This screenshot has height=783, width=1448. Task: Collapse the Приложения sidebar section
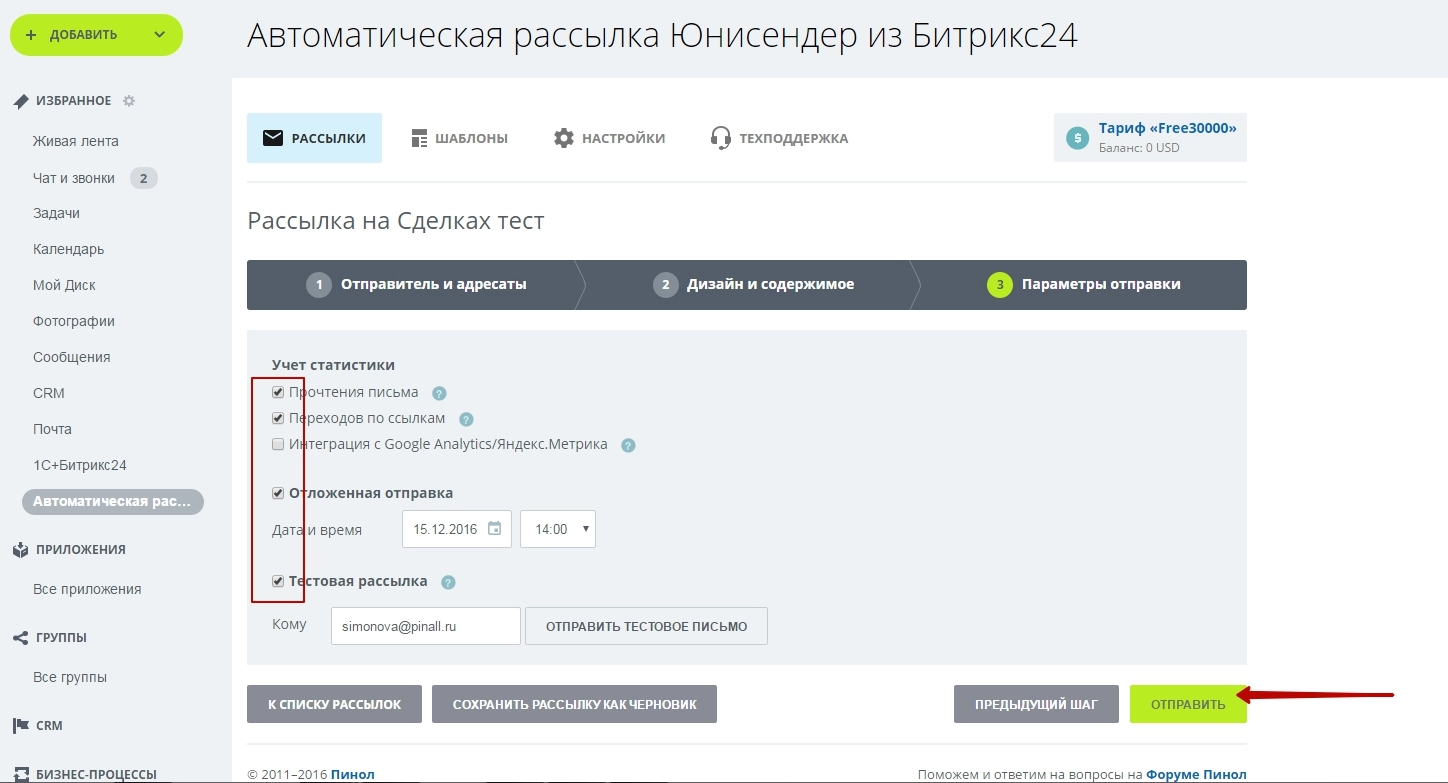[80, 549]
